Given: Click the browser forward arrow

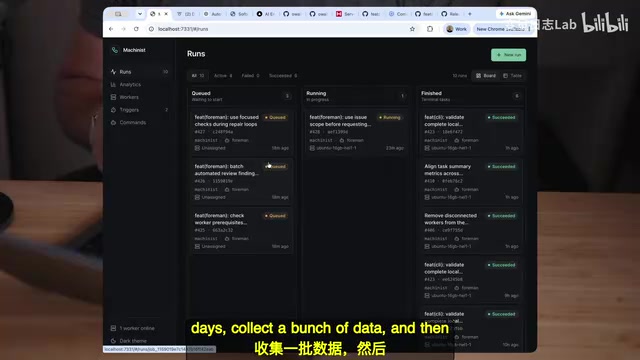Looking at the screenshot, I should point(123,29).
